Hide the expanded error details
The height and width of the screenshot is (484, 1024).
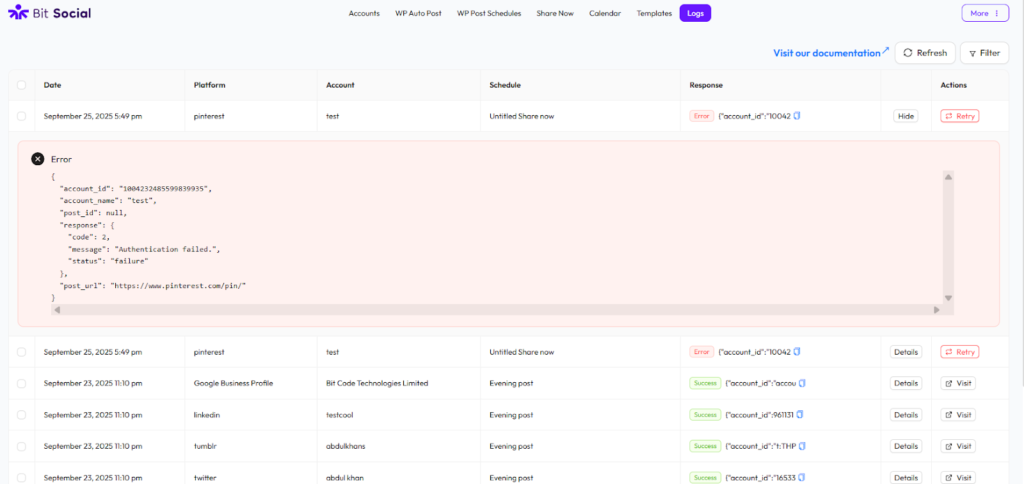coord(906,116)
